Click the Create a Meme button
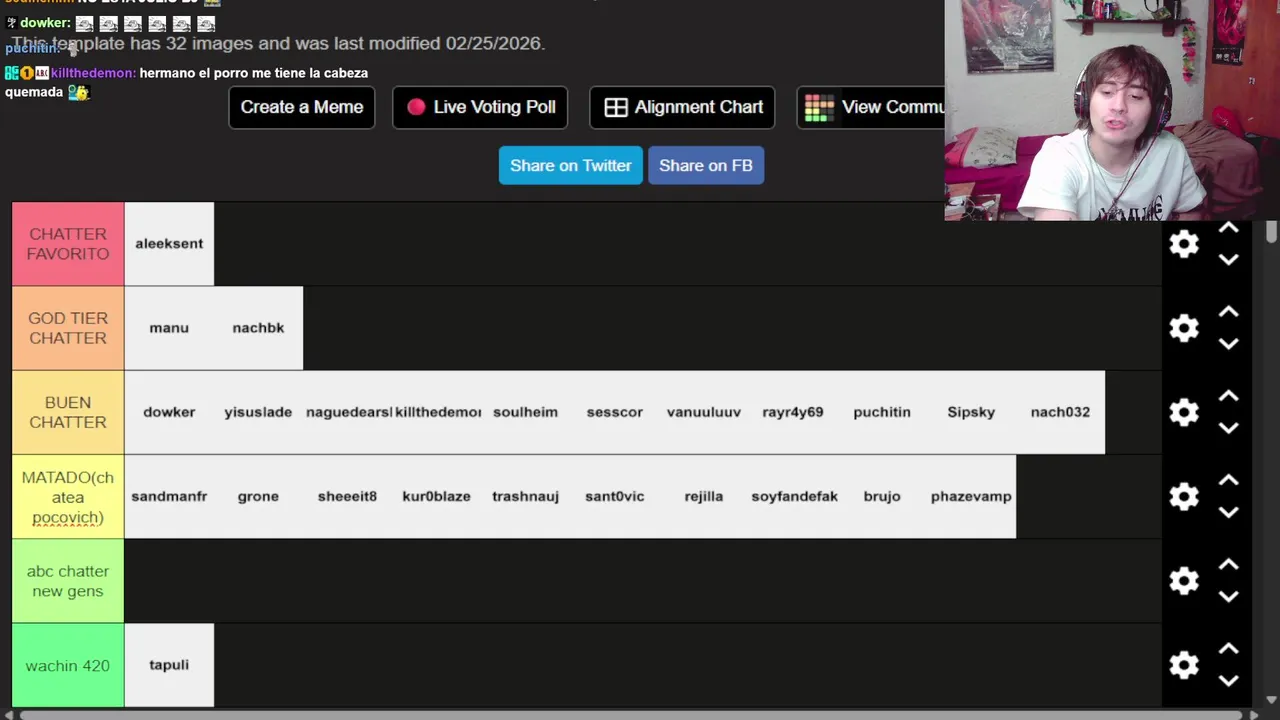 click(302, 107)
